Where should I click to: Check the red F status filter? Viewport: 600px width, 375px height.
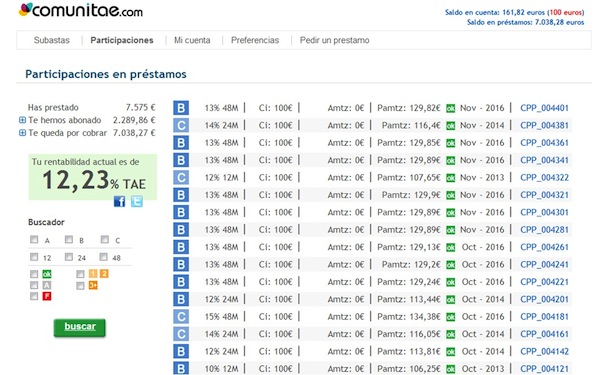click(x=34, y=296)
